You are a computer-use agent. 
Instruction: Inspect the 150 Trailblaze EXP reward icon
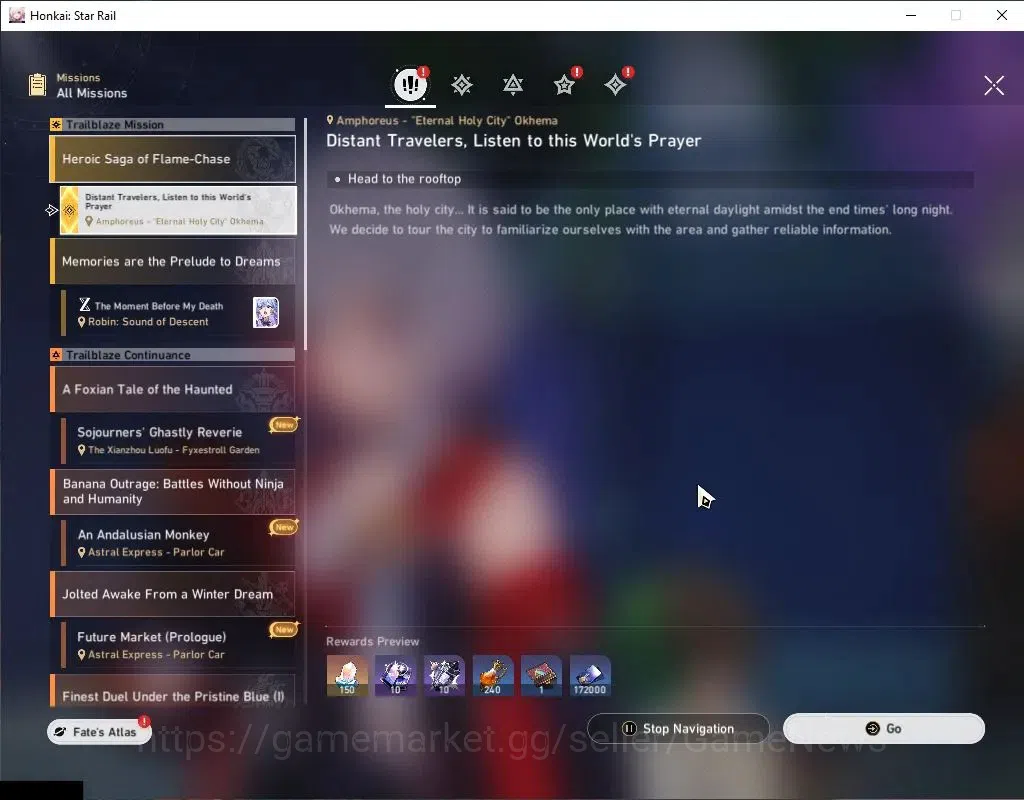pyautogui.click(x=347, y=675)
